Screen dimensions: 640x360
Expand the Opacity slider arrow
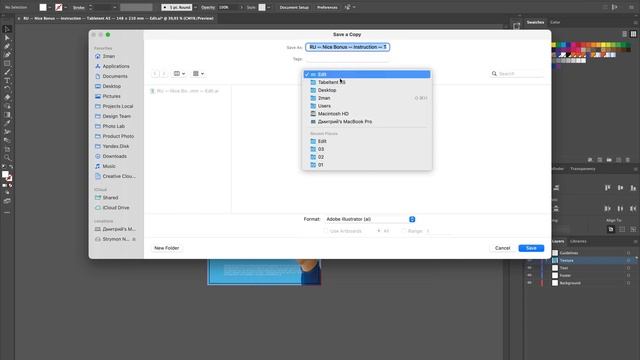[241, 7]
